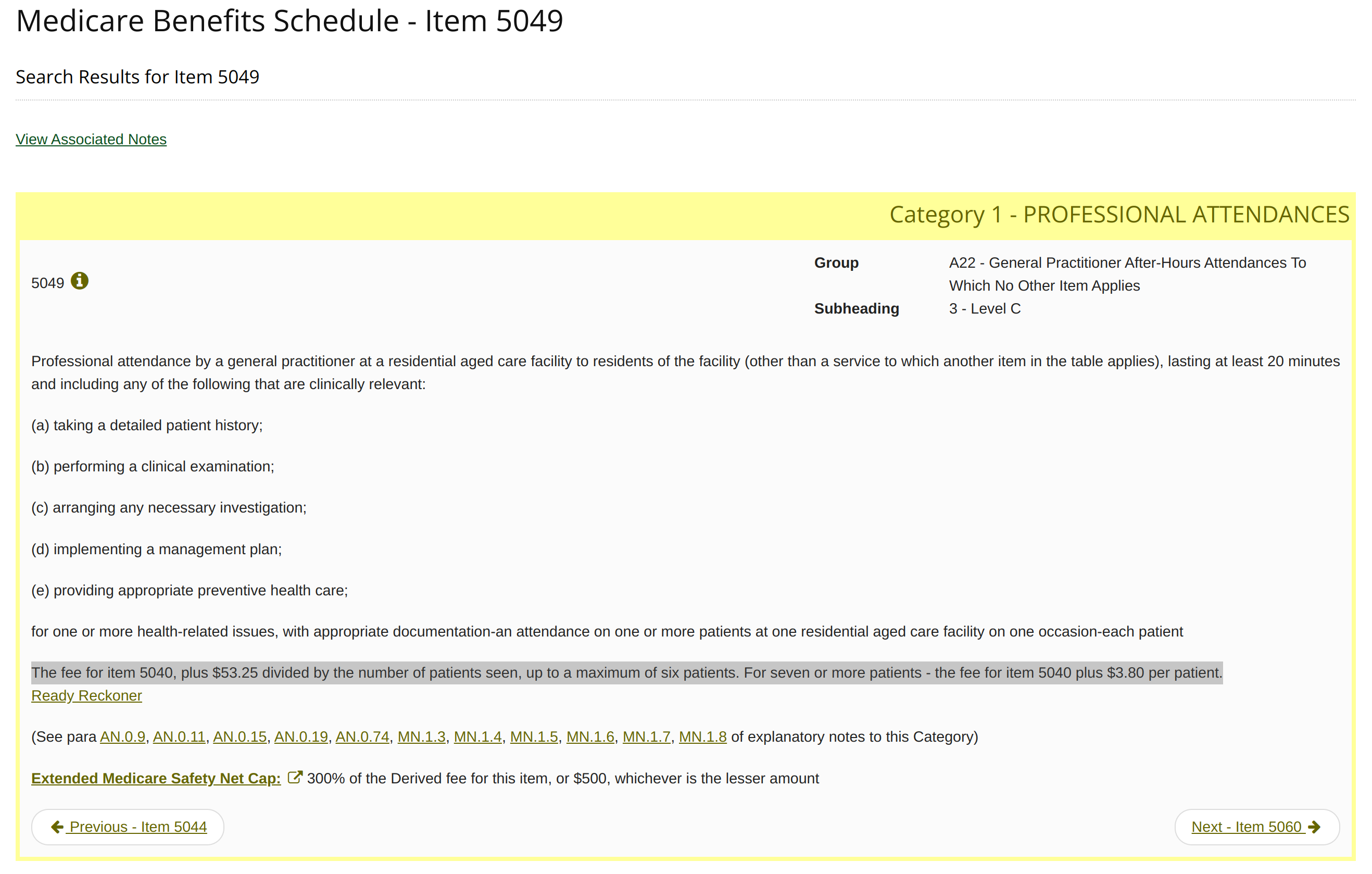
Task: Open explanatory note AN.0.9
Action: 122,736
